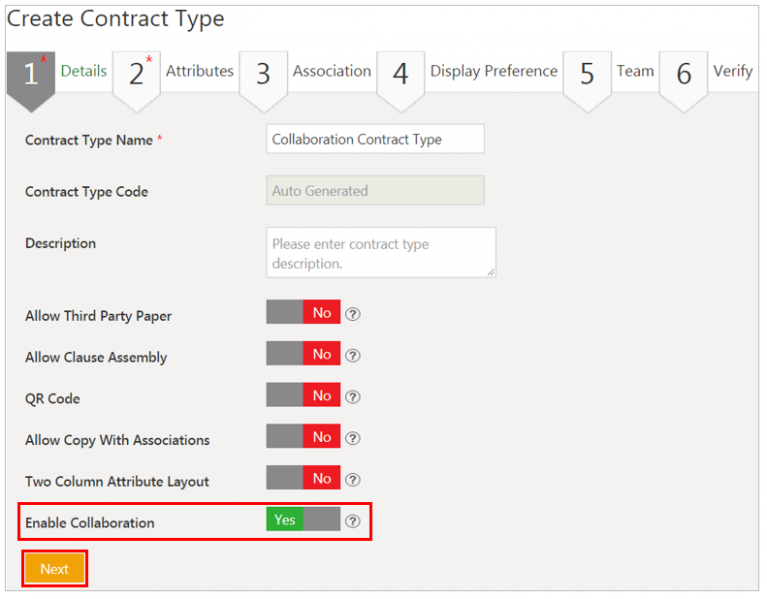Viewport: 767px width, 599px height.
Task: Click into the Contract Type Name field
Action: point(376,139)
